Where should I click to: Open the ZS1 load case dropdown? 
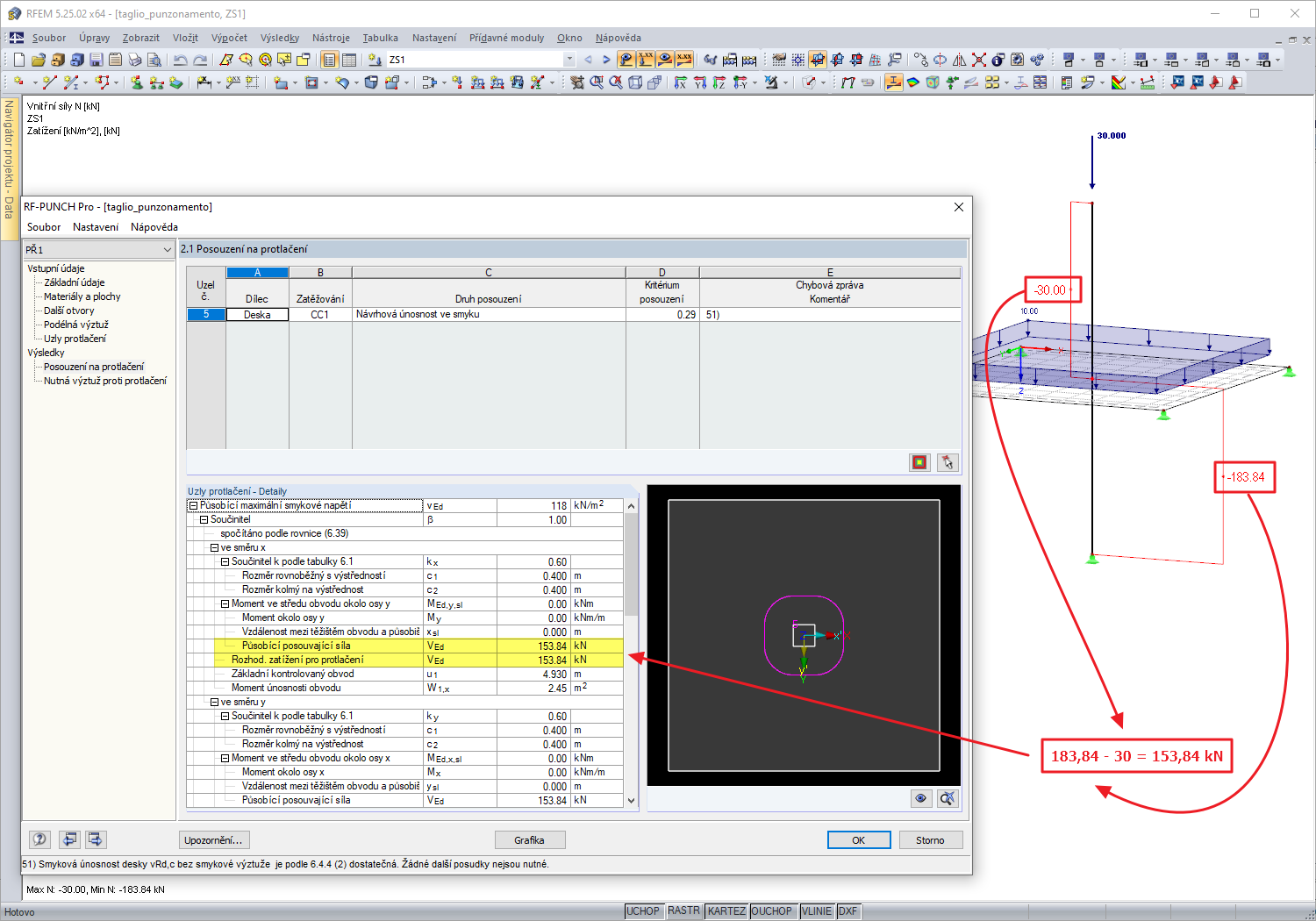[569, 60]
